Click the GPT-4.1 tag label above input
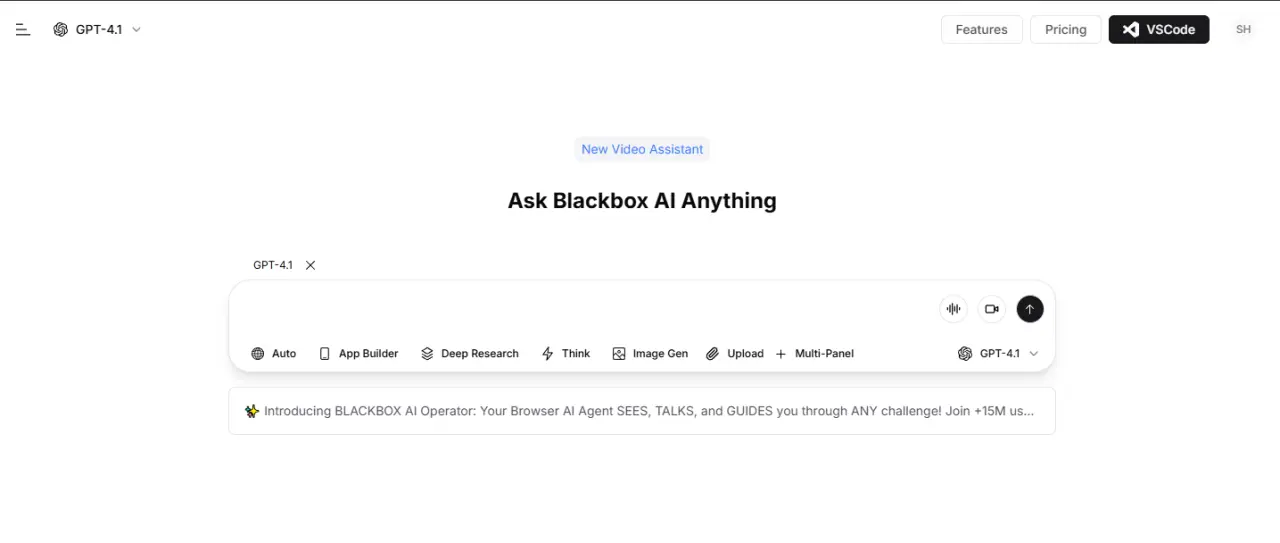 [273, 265]
